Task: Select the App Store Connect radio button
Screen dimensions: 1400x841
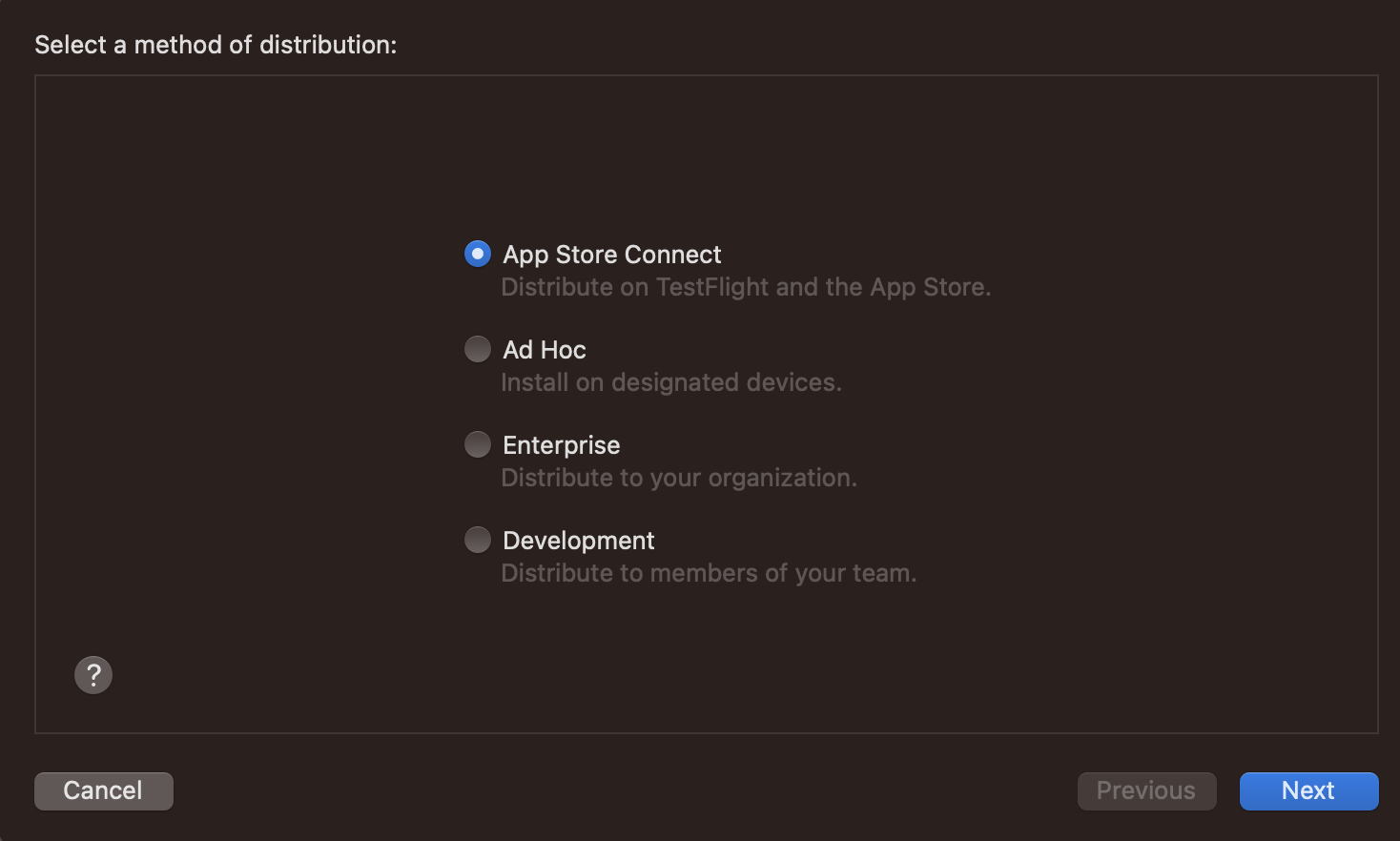Action: pos(478,254)
